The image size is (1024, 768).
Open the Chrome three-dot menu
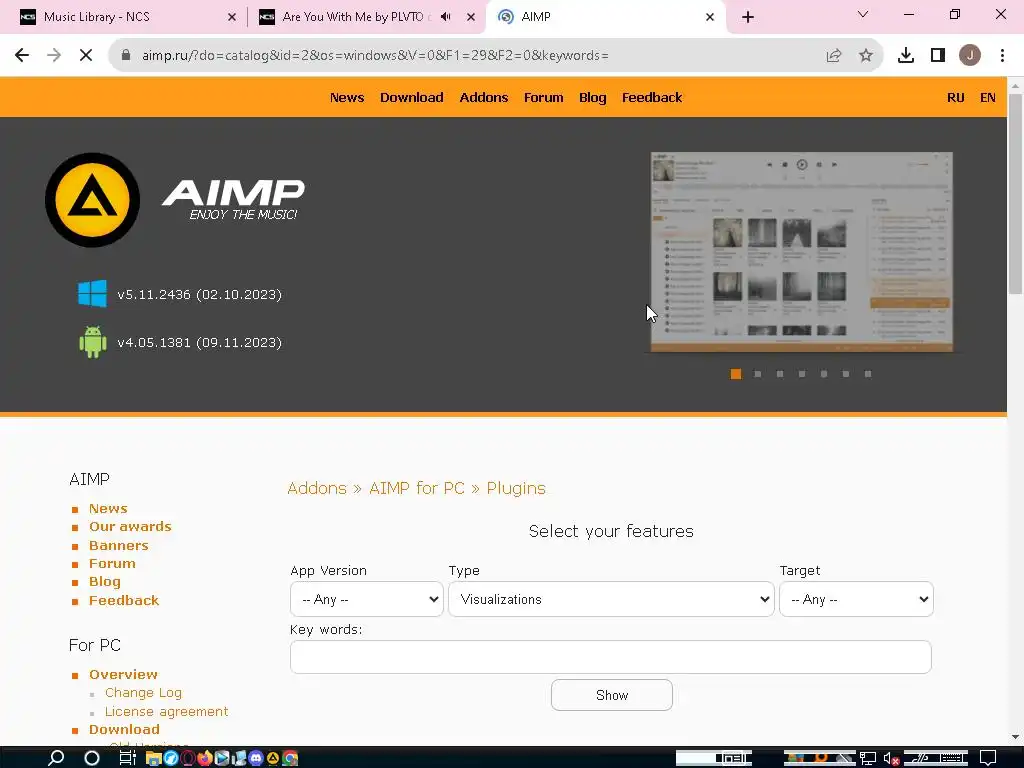tap(1002, 56)
